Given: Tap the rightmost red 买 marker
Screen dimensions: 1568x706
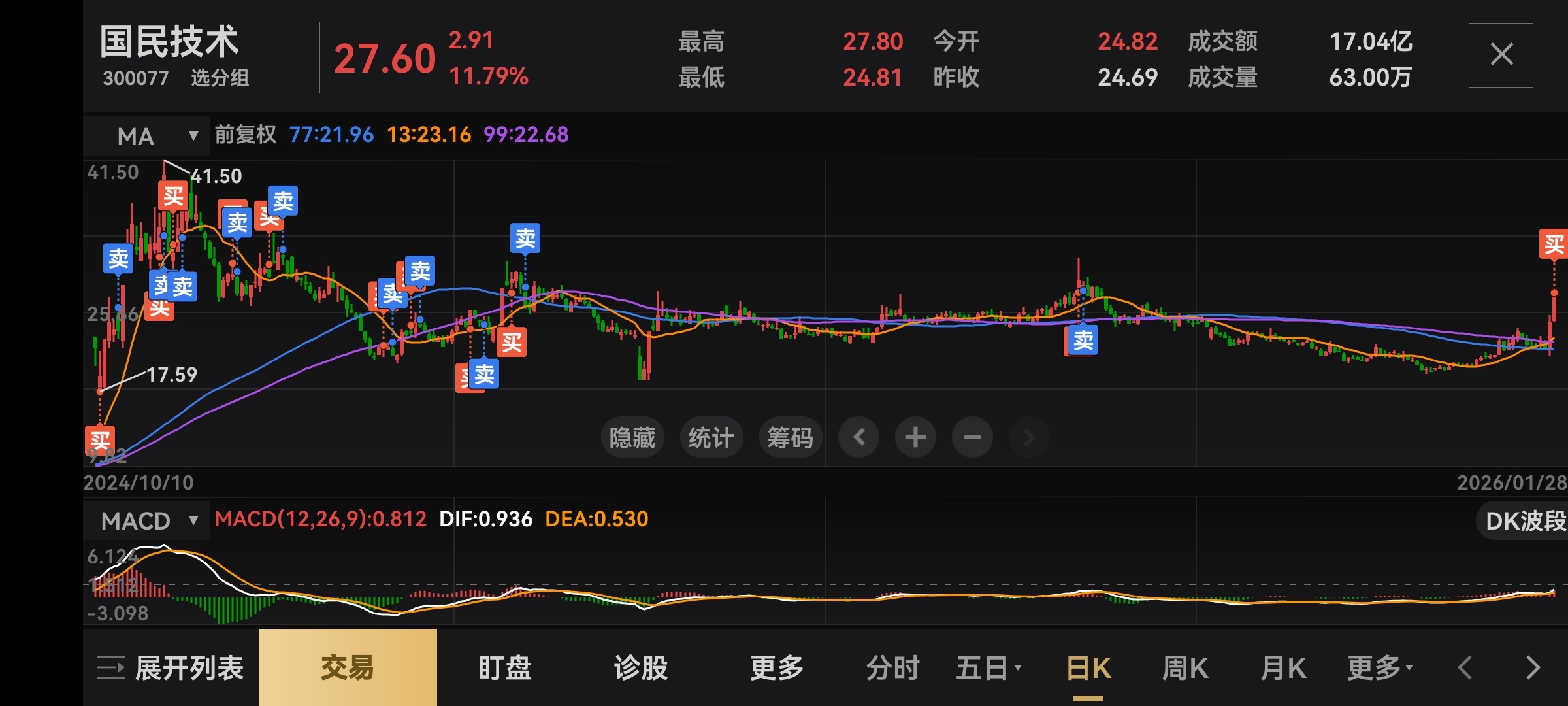Looking at the screenshot, I should click(x=1554, y=245).
